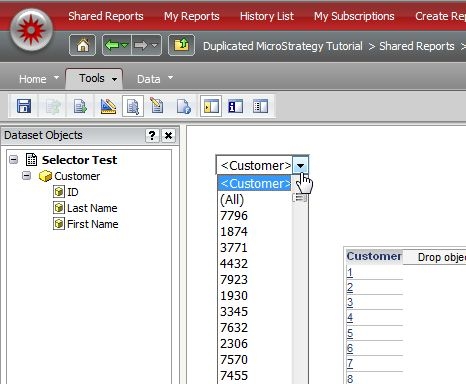Select 3771 in the dropdown list
The image size is (466, 384).
(255, 247)
